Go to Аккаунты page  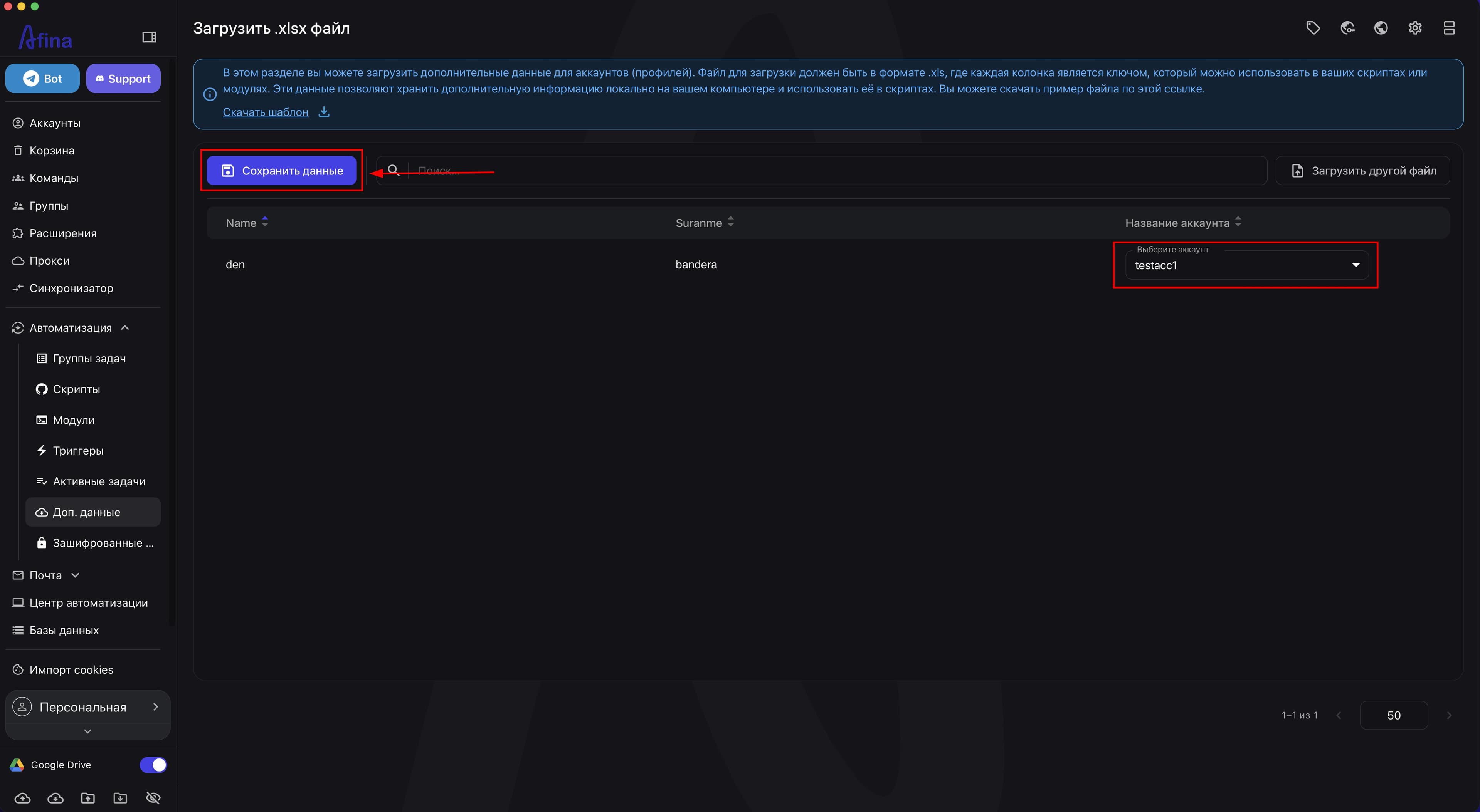point(55,124)
